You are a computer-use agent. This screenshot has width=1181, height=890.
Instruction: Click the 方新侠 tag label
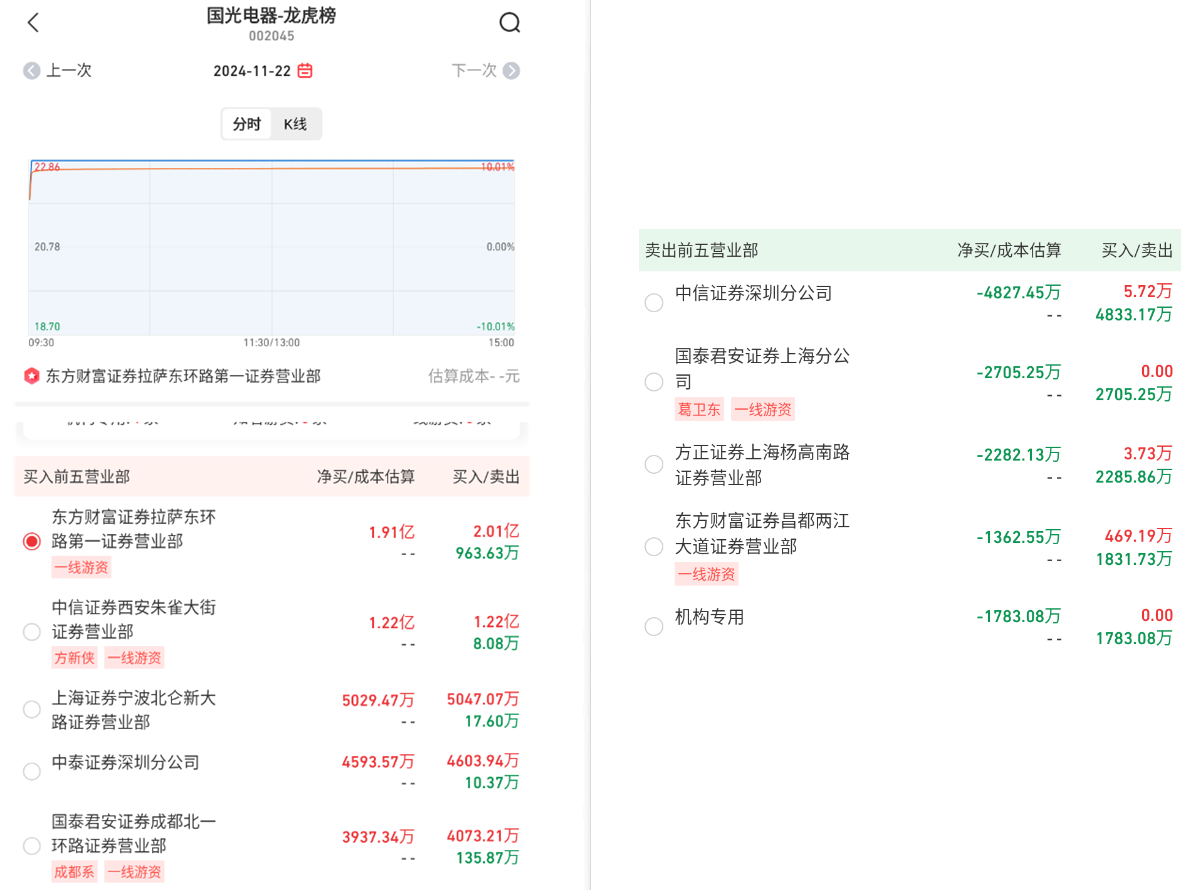point(74,657)
